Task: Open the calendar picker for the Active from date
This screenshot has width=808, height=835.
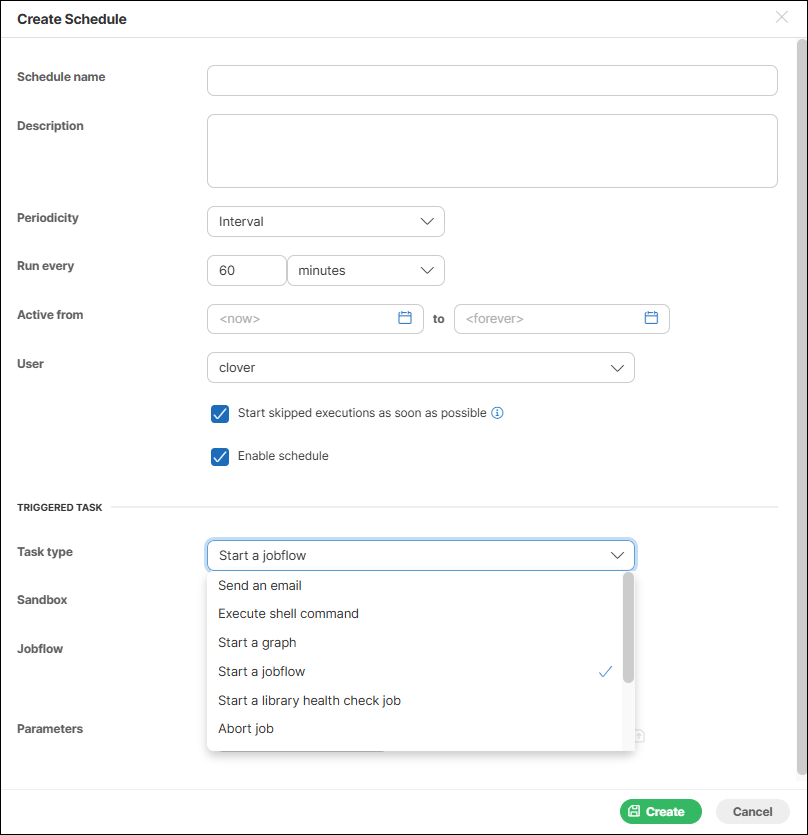Action: click(405, 318)
